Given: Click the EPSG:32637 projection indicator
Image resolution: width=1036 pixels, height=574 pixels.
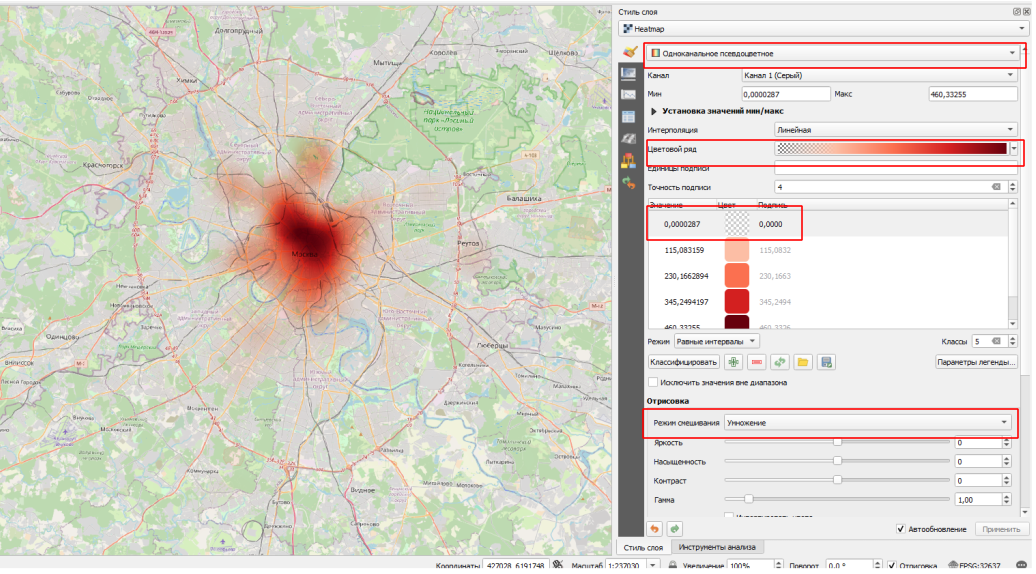Looking at the screenshot, I should pyautogui.click(x=975, y=566).
